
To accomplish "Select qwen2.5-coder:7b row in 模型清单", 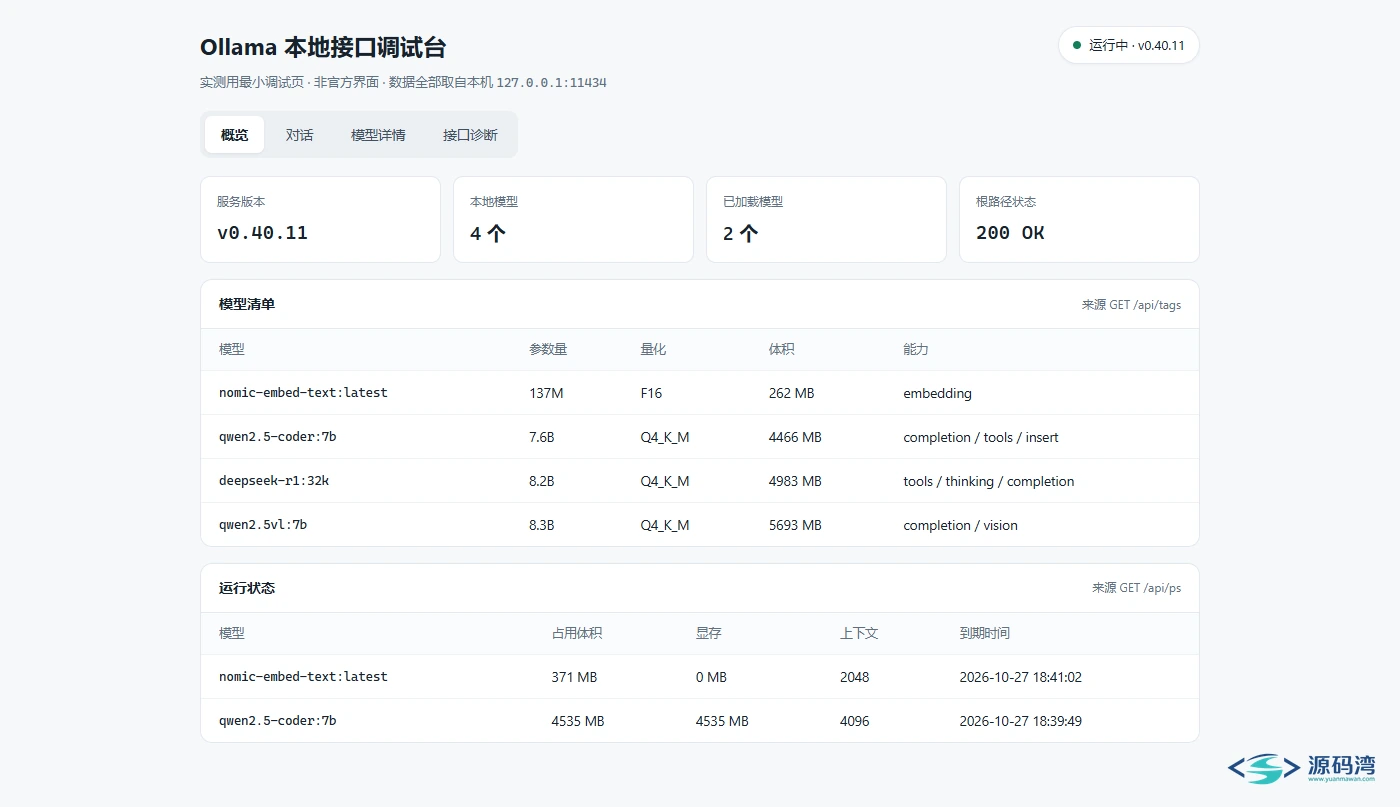I will click(700, 437).
